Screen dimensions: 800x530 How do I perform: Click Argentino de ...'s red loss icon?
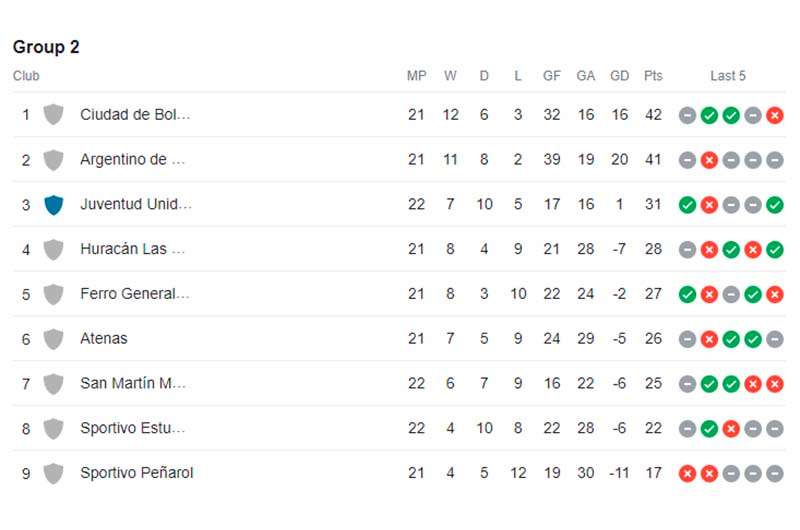[709, 160]
